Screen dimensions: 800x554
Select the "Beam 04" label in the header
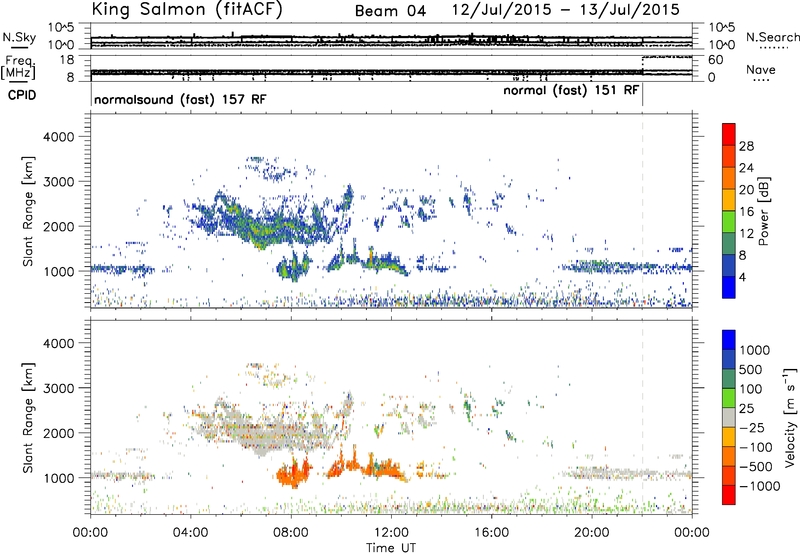[x=390, y=11]
